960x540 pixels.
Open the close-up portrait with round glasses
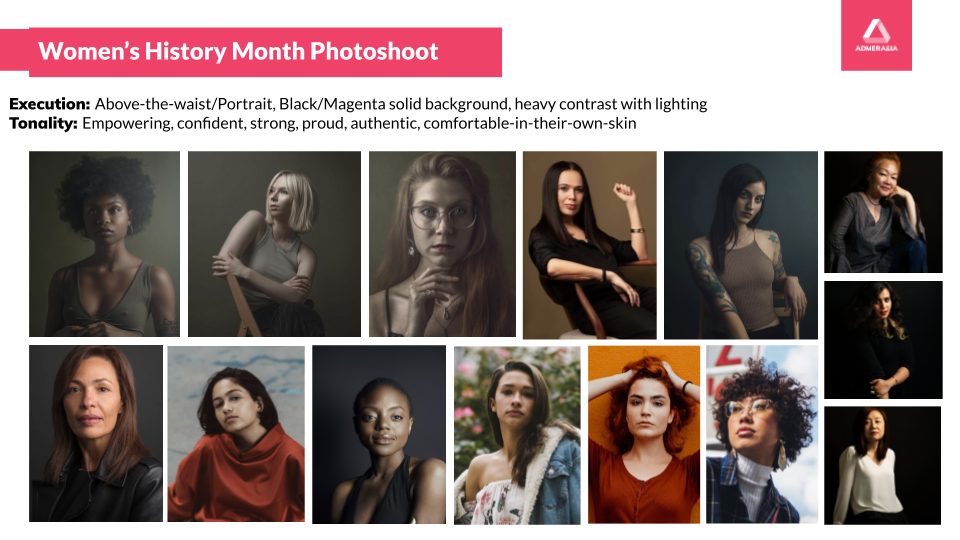click(x=442, y=244)
